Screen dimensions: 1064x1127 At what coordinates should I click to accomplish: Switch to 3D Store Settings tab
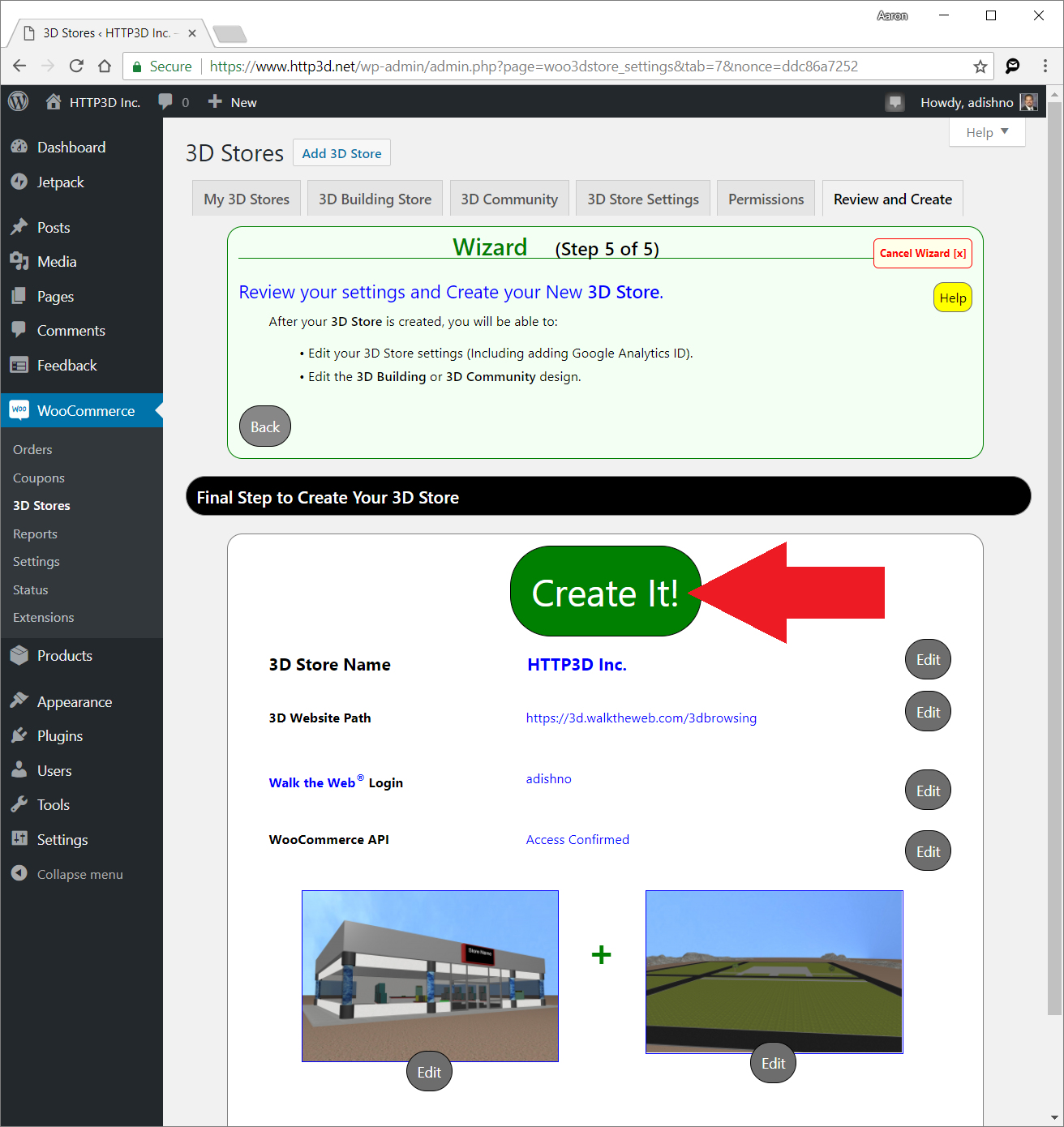pyautogui.click(x=643, y=199)
